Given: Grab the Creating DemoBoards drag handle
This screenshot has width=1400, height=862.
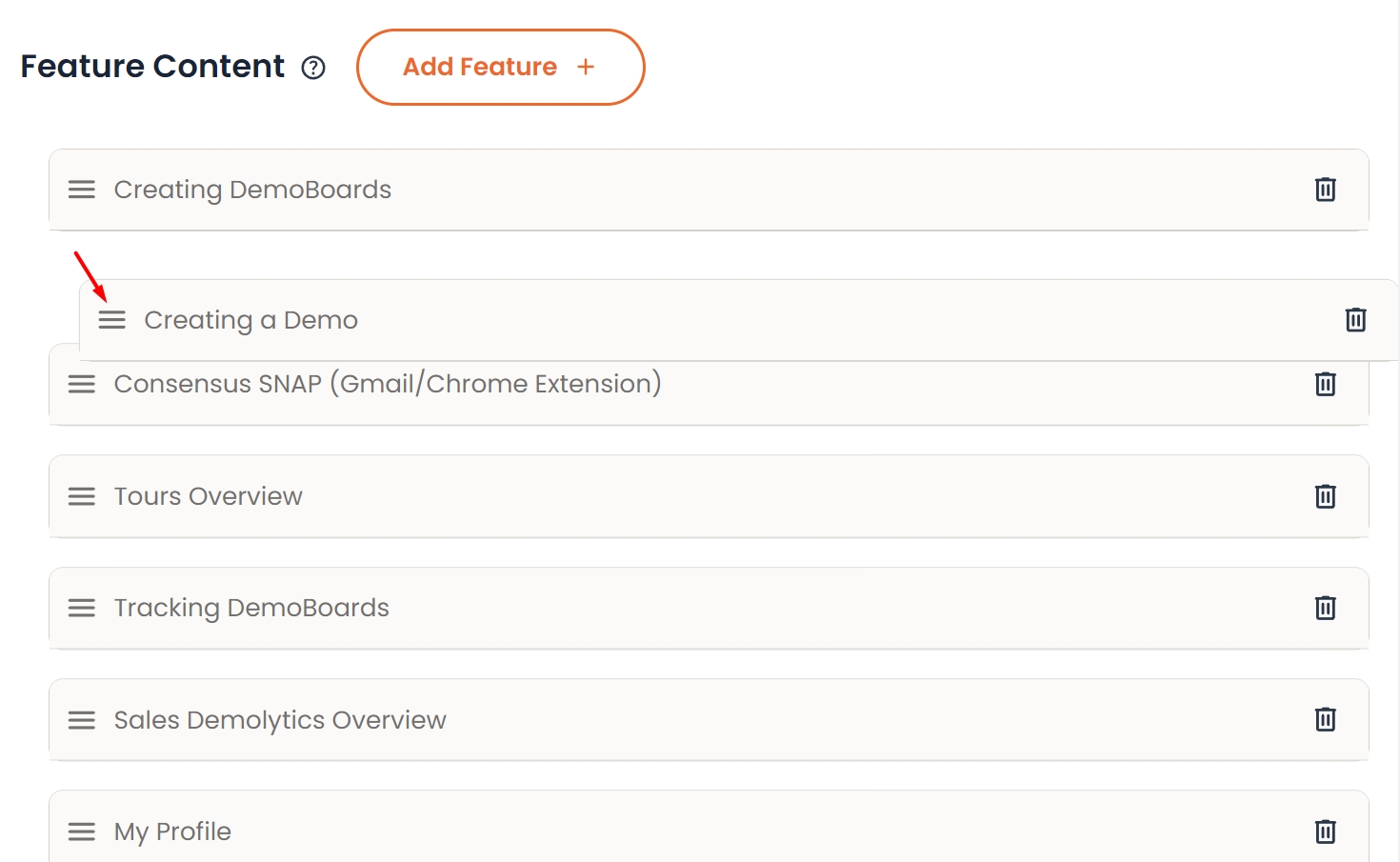Looking at the screenshot, I should [82, 190].
